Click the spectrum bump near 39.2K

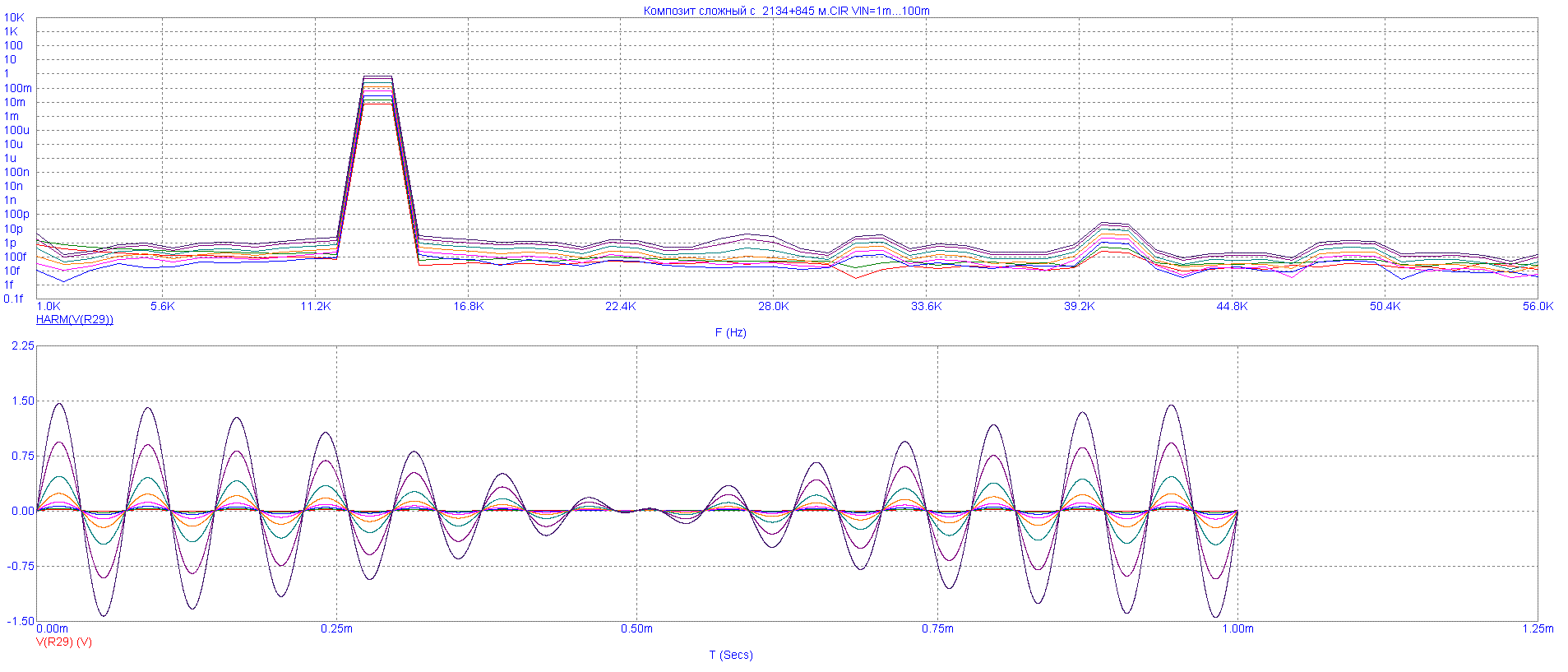(x=1114, y=224)
